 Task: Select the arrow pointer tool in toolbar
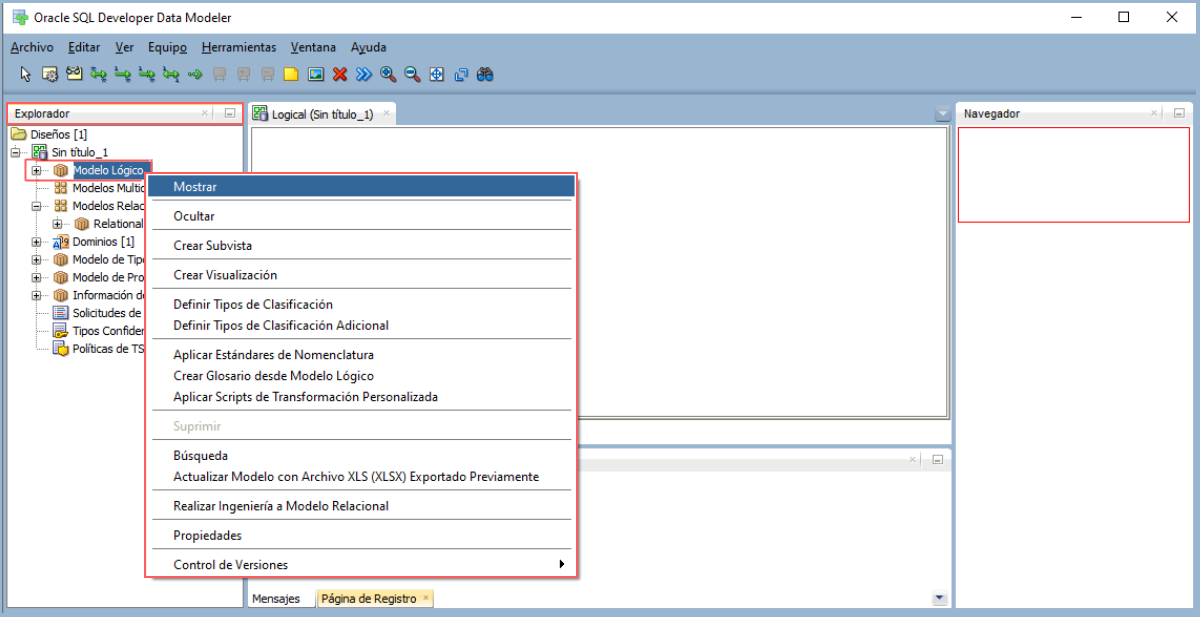(26, 74)
